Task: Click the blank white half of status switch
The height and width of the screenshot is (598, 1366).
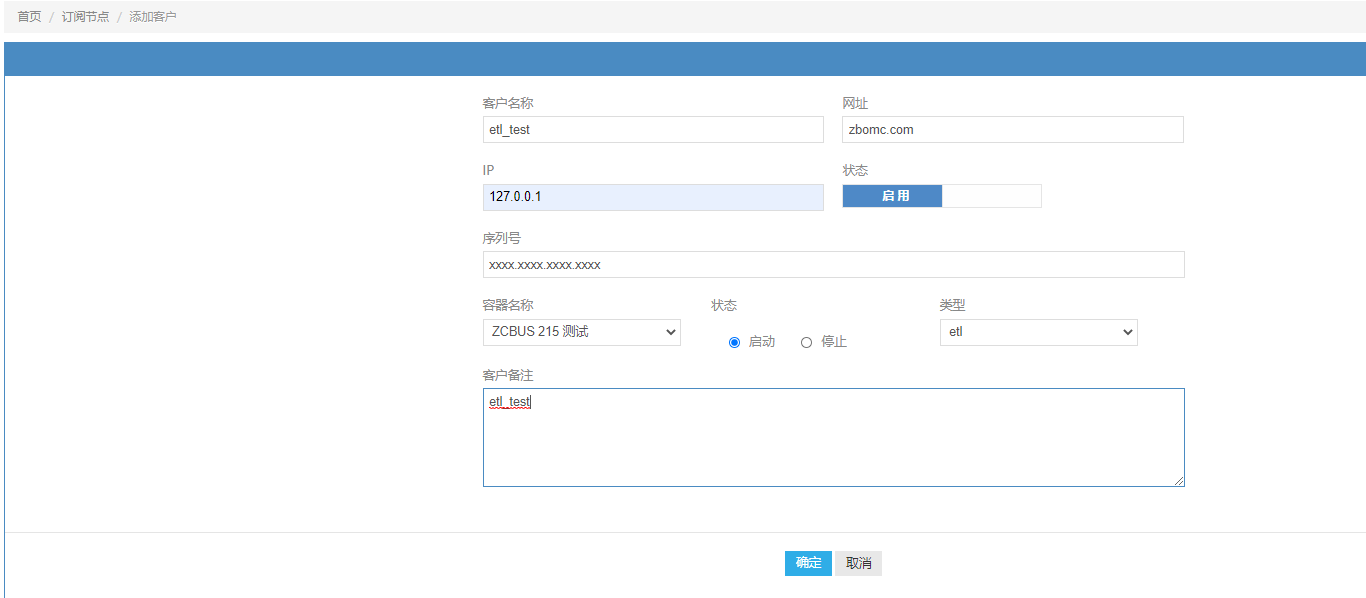Action: tap(991, 196)
